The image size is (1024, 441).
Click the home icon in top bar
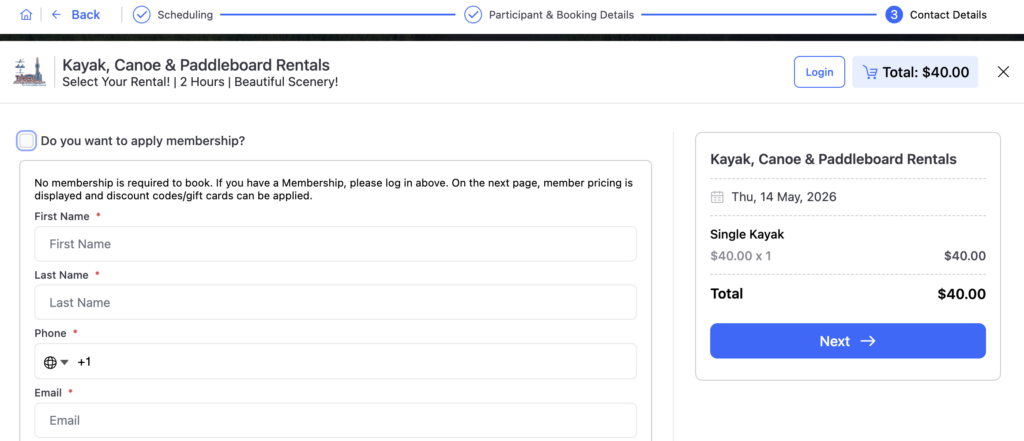coord(26,15)
